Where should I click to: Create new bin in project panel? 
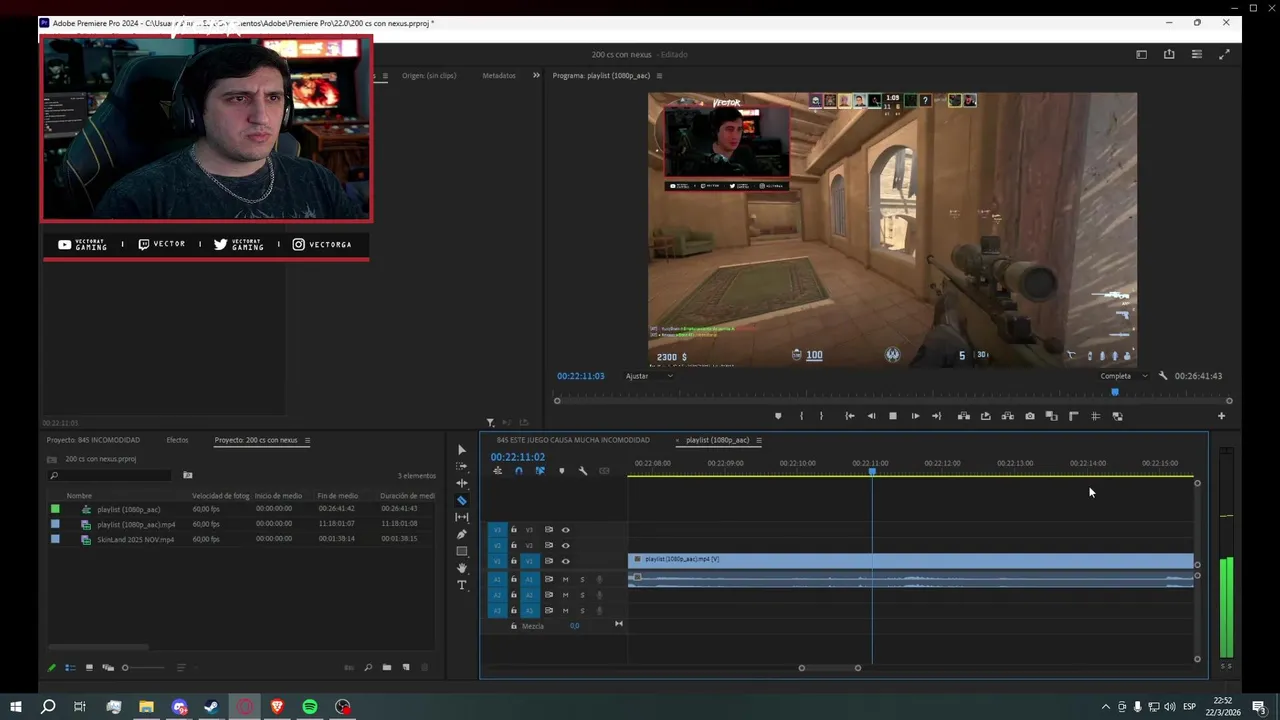(x=387, y=667)
